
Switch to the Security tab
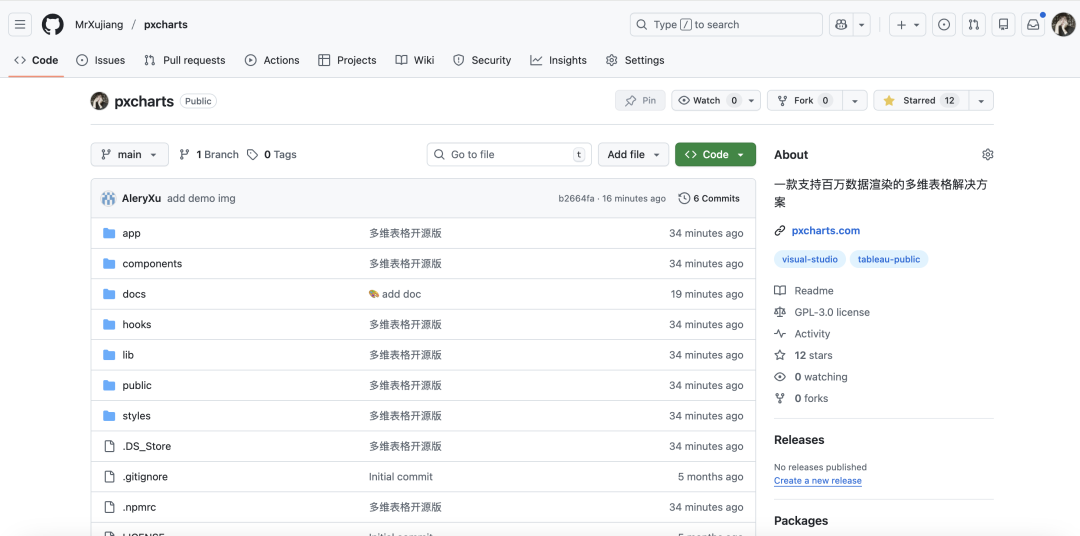[x=482, y=60]
